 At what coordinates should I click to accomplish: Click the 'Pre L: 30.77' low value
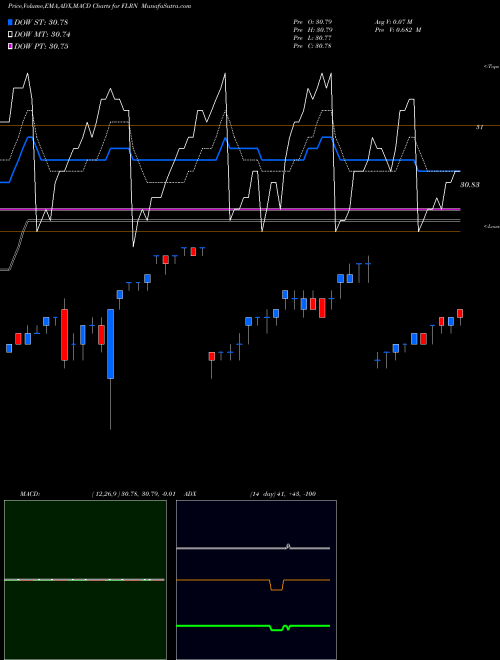click(313, 38)
